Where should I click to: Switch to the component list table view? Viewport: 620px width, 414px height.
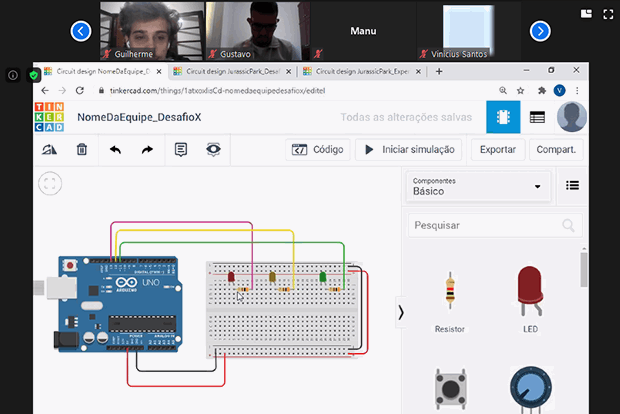(x=537, y=117)
